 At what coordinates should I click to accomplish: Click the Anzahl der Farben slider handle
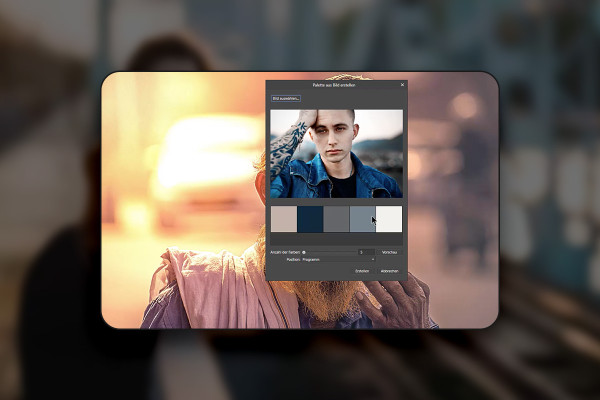(x=304, y=253)
